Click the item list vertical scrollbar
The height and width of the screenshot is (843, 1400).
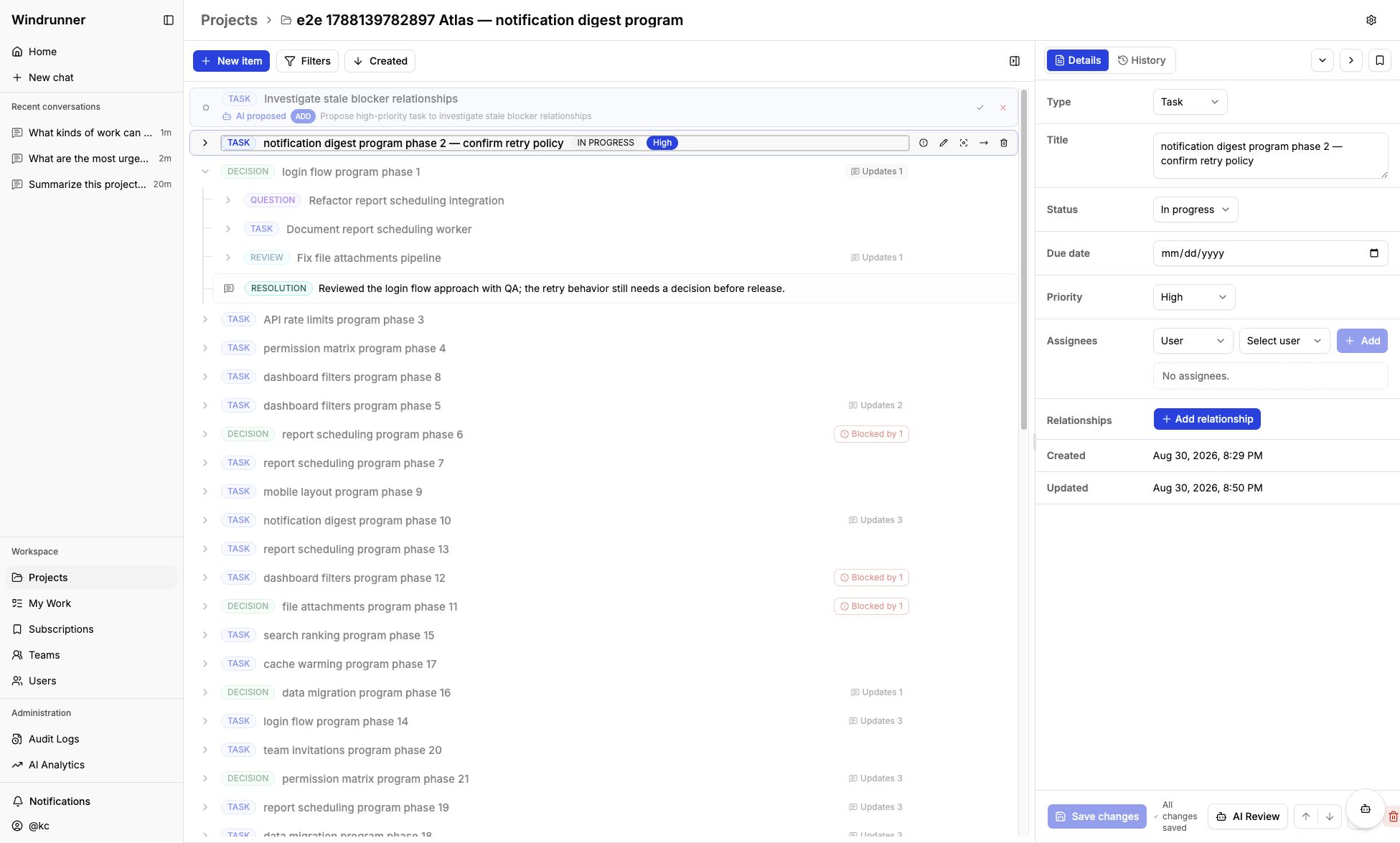tap(1024, 260)
